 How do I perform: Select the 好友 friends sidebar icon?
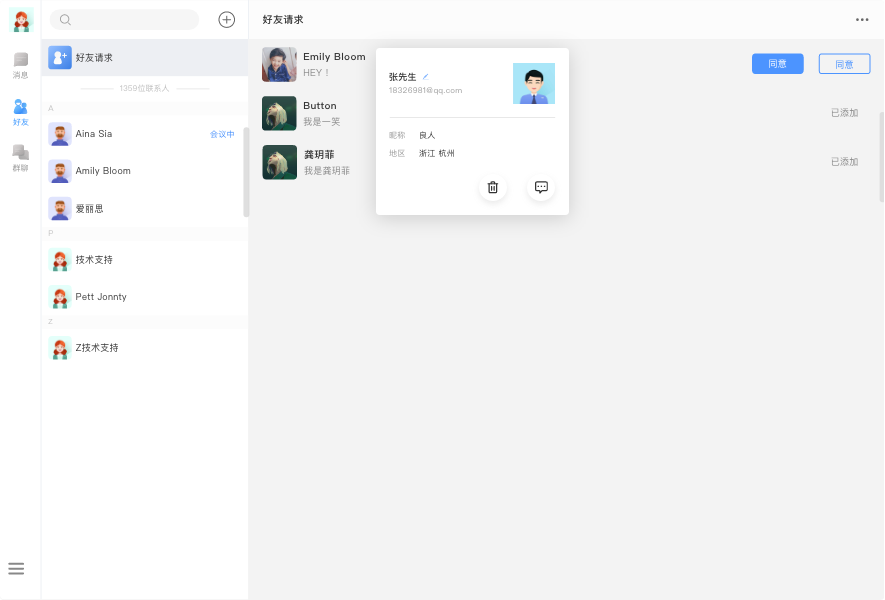click(x=20, y=112)
